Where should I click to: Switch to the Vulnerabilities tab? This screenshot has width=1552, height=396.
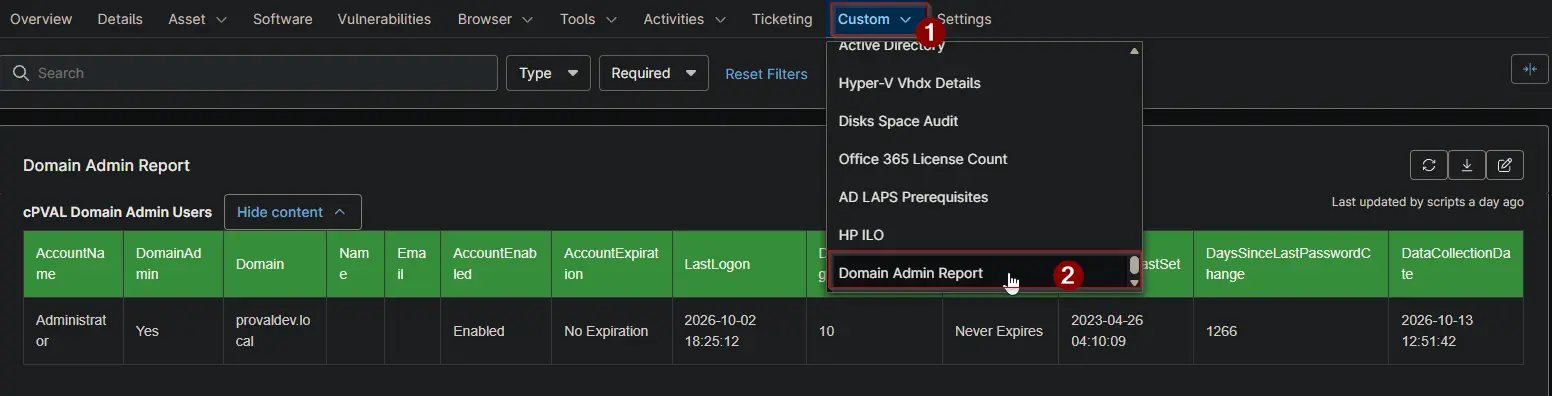coord(384,19)
